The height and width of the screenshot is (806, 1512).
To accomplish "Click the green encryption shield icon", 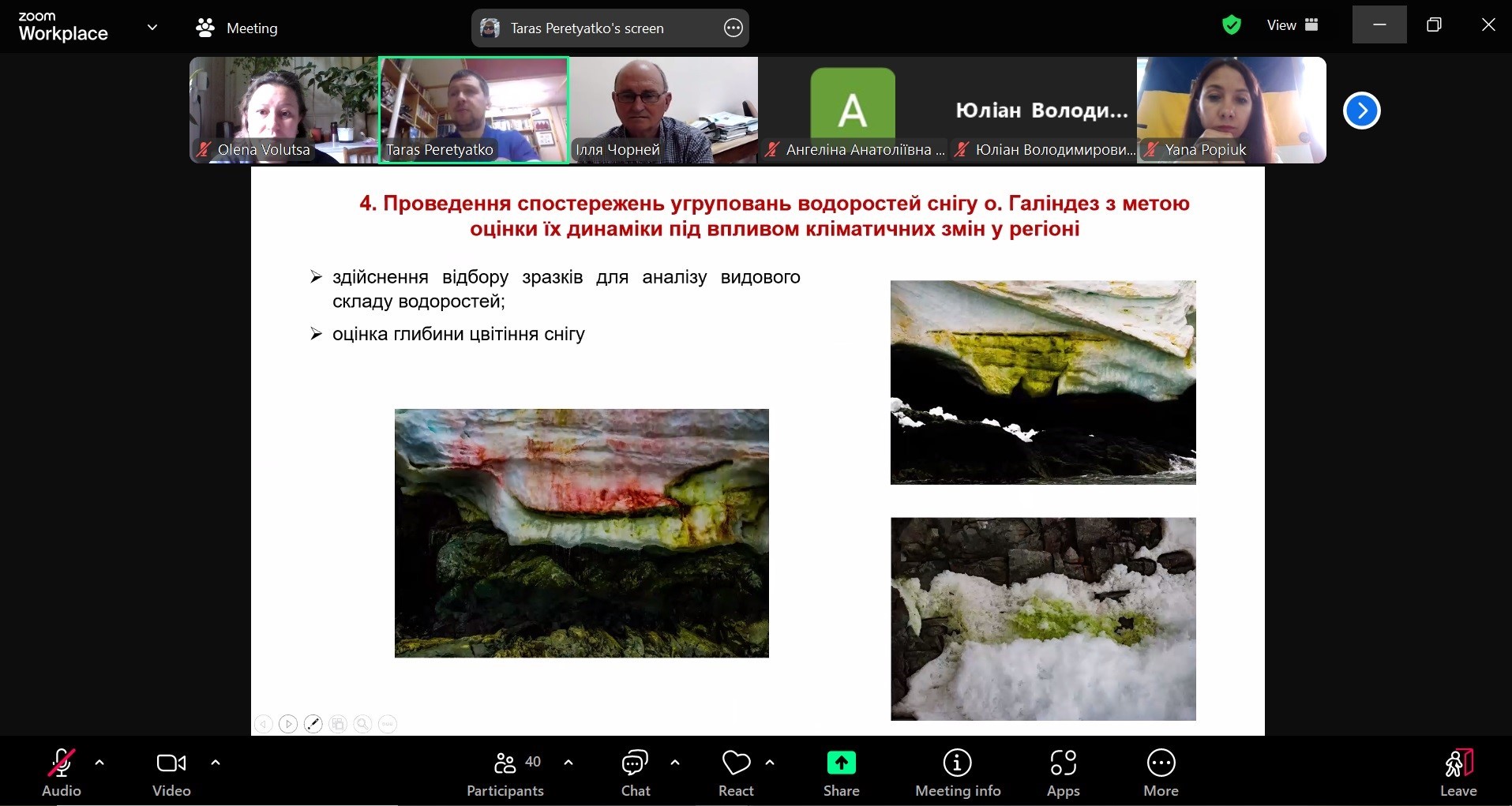I will tap(1231, 25).
